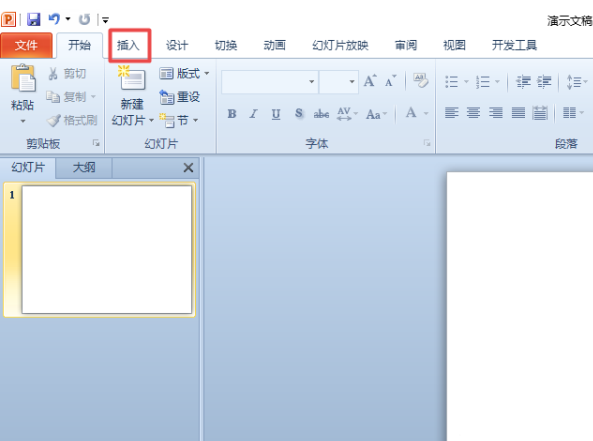The image size is (593, 441).
Task: Click the Reset (重设) slide icon
Action: point(166,97)
